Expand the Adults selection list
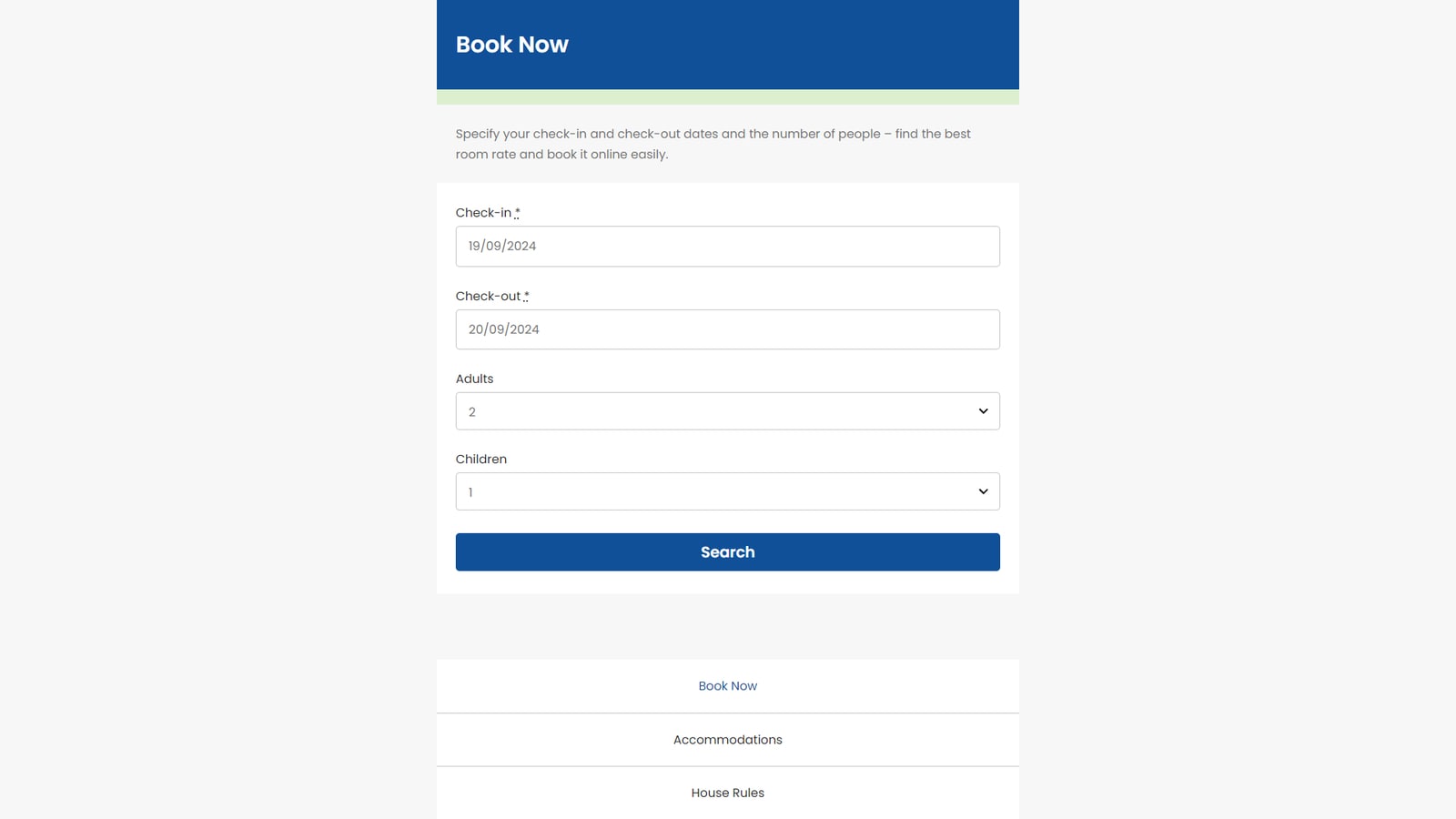 728,410
